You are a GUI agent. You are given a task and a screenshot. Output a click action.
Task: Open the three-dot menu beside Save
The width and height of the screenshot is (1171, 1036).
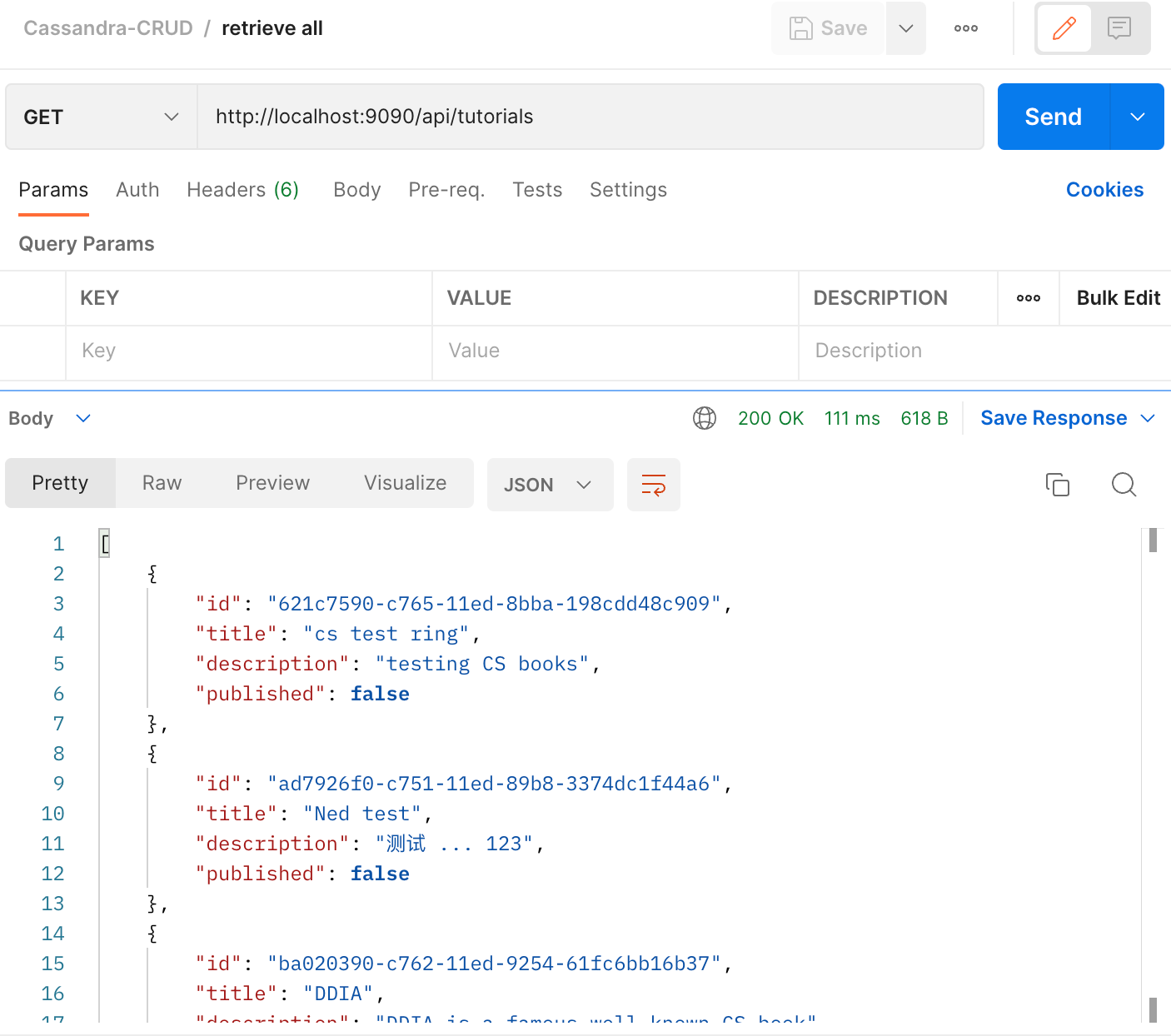point(966,28)
